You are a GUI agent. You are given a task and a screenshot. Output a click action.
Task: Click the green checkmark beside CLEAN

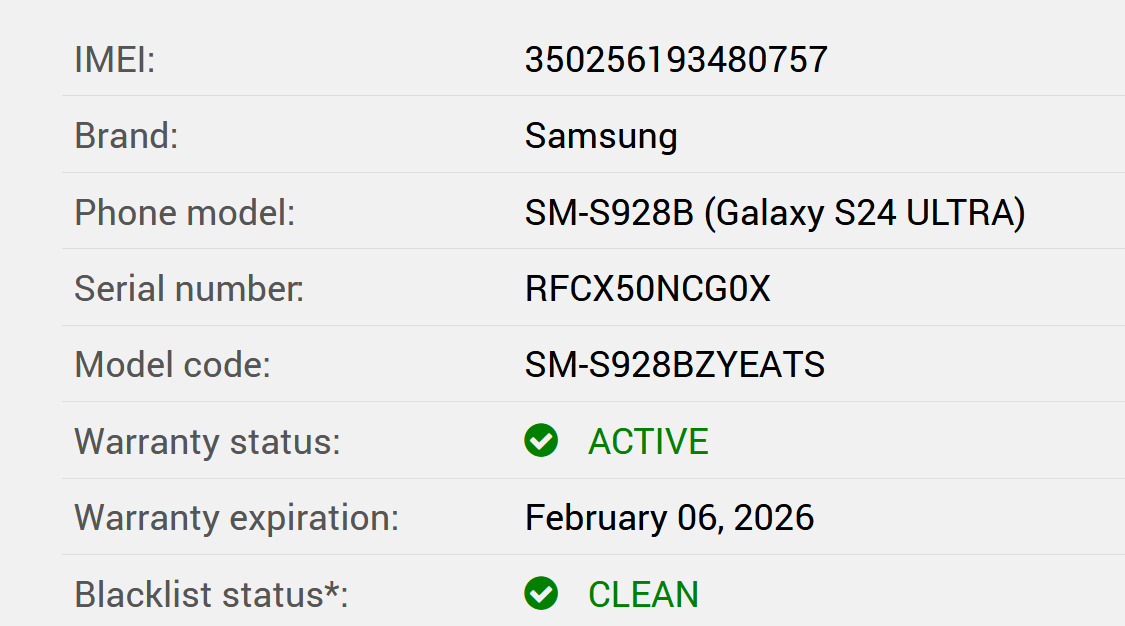(541, 594)
